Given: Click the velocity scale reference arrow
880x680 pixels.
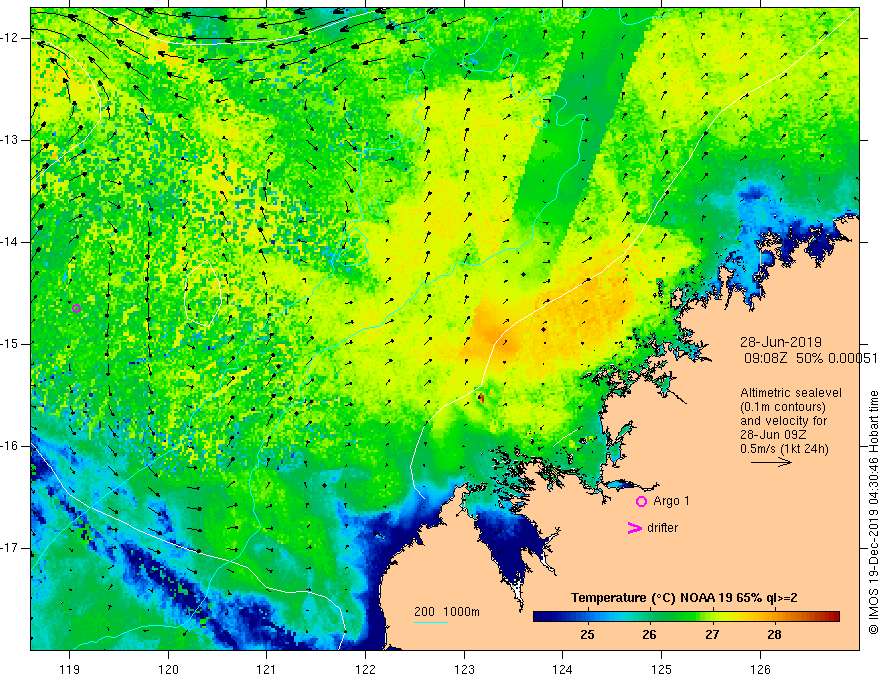Looking at the screenshot, I should point(771,462).
